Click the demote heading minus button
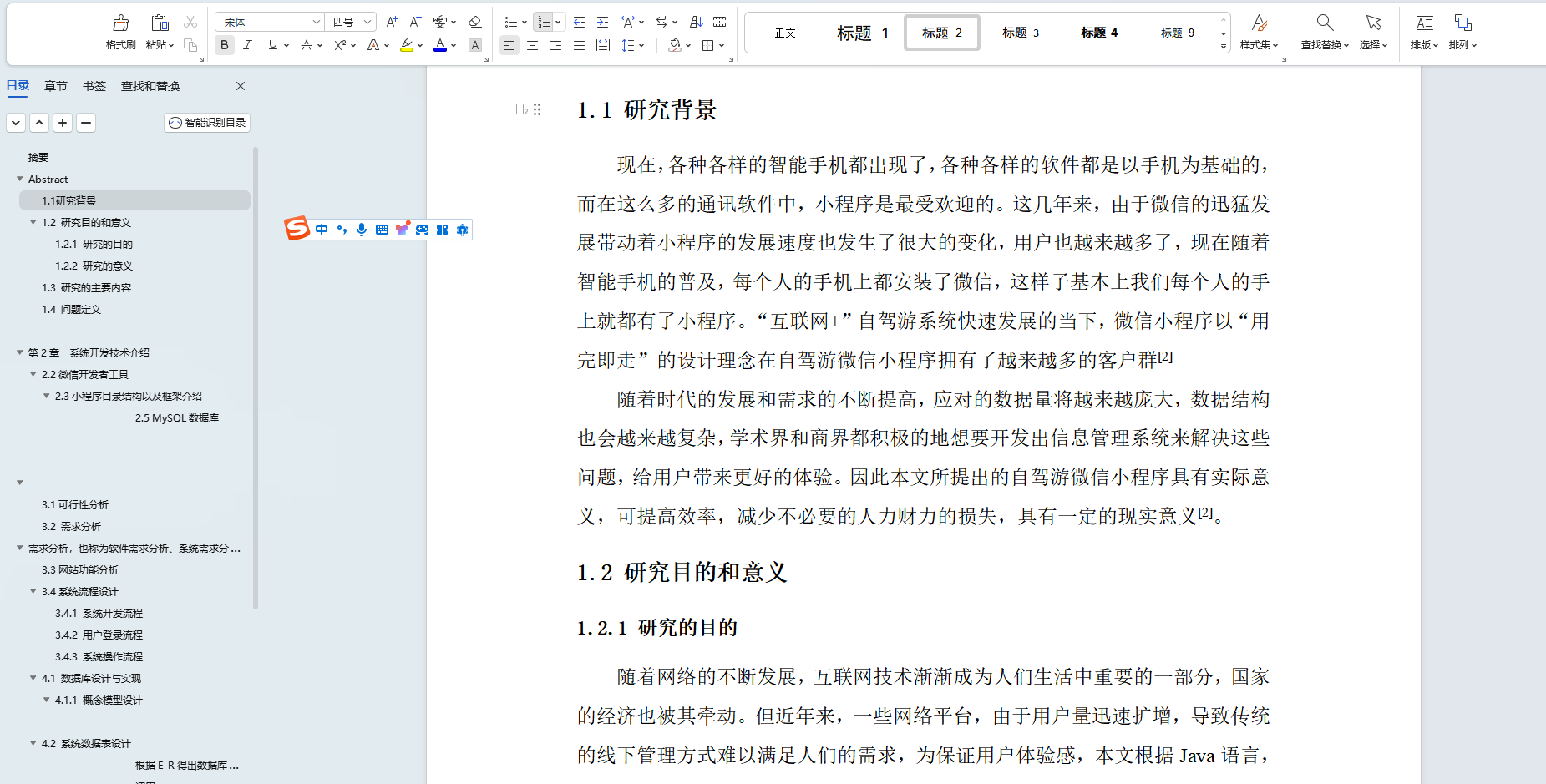Image resolution: width=1546 pixels, height=784 pixels. (x=86, y=123)
